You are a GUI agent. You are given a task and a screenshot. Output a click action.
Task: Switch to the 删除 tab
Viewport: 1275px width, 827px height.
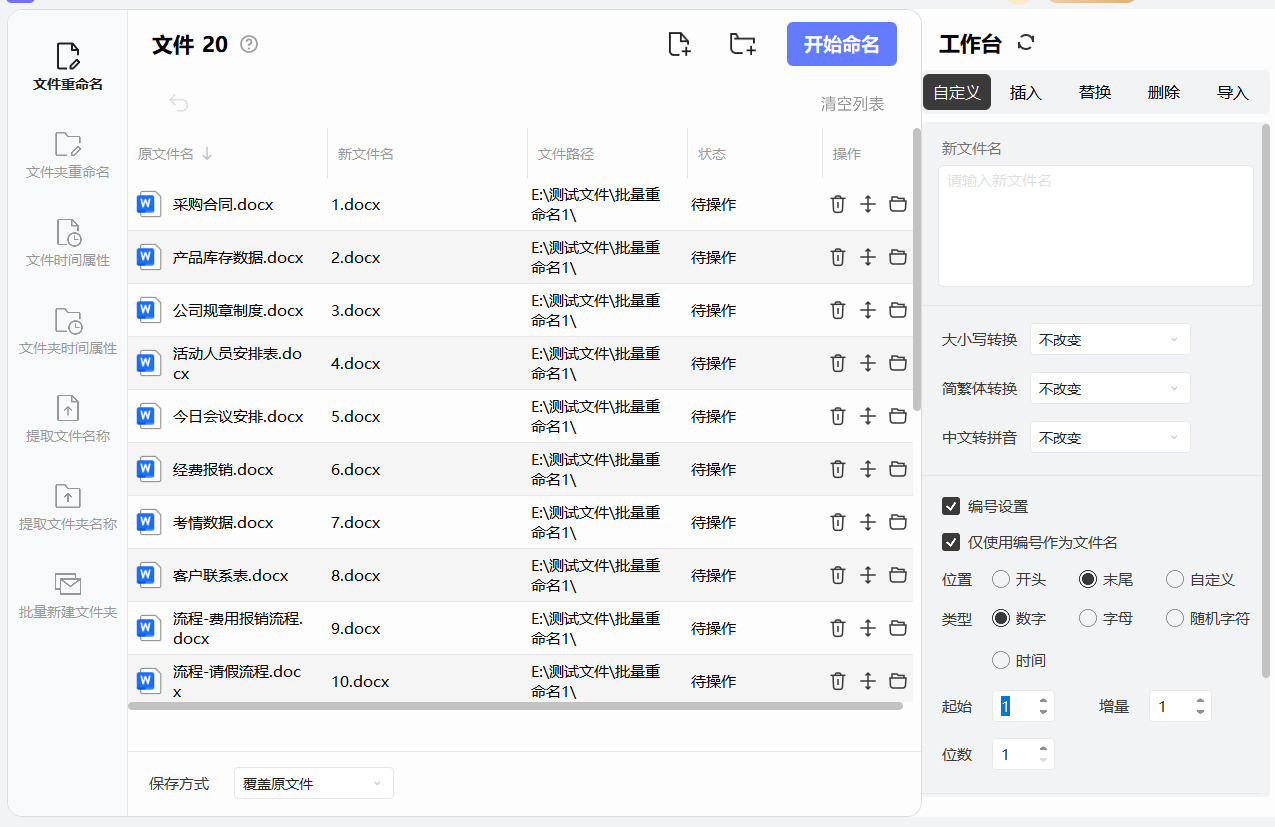point(1164,92)
